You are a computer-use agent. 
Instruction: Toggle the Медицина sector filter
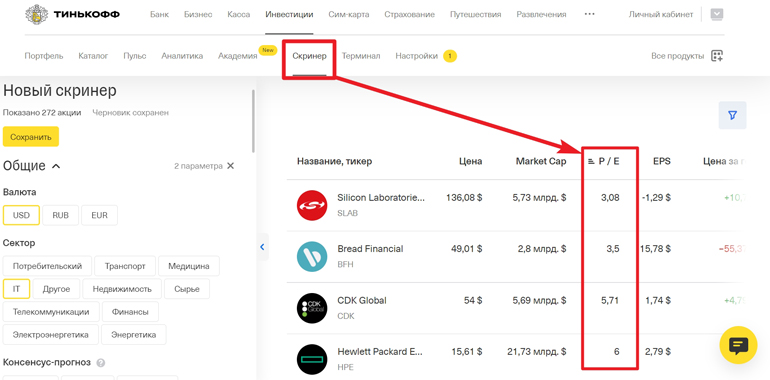[x=189, y=266]
